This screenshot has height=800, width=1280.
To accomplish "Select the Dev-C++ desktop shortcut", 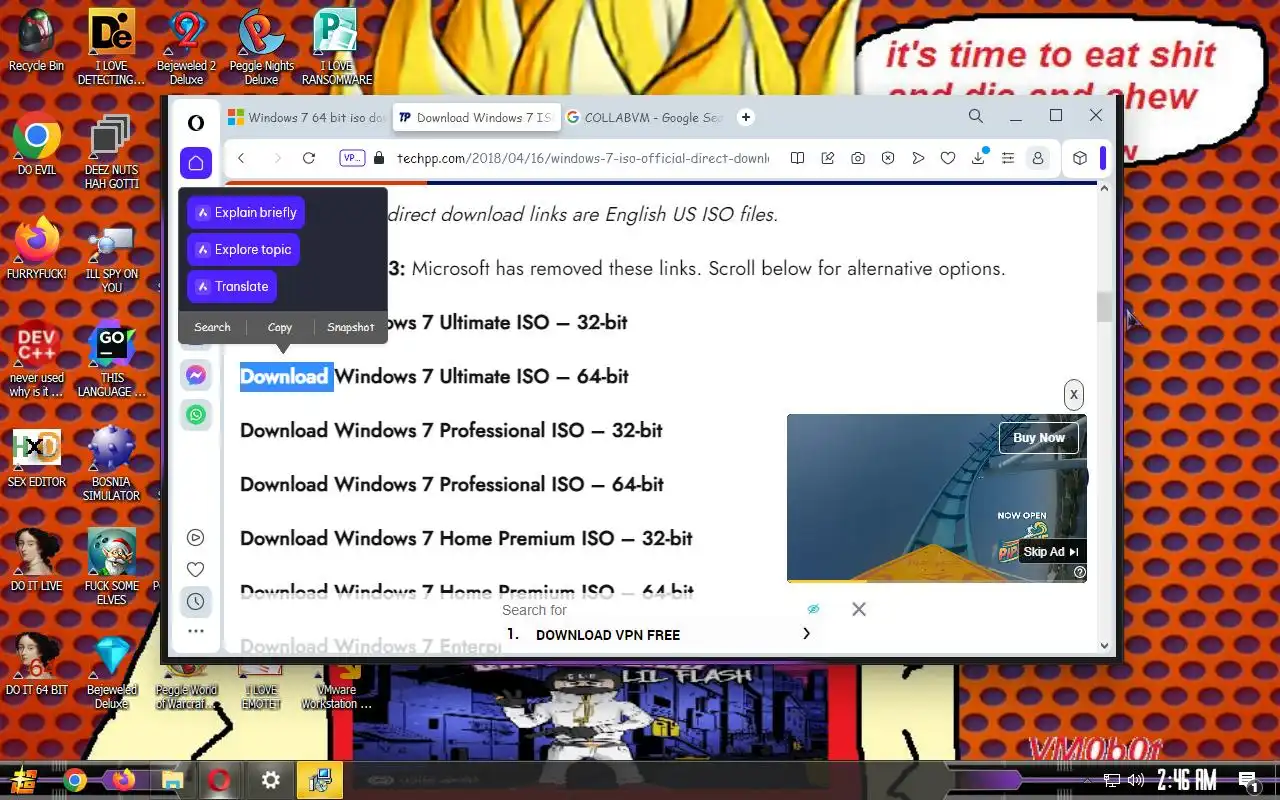I will 37,360.
